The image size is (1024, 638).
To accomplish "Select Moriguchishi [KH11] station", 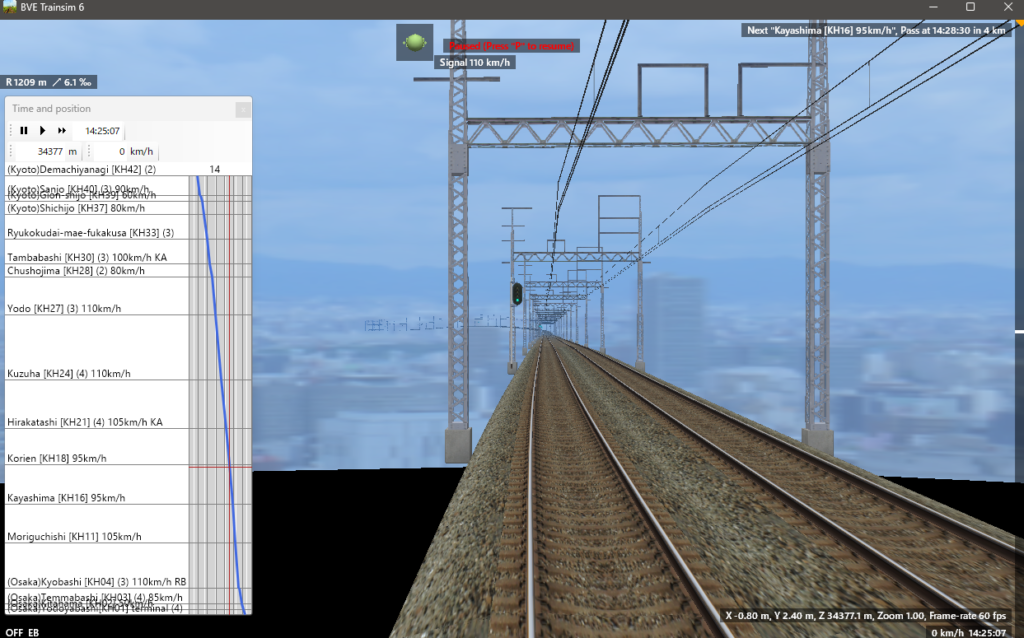I will pyautogui.click(x=74, y=536).
